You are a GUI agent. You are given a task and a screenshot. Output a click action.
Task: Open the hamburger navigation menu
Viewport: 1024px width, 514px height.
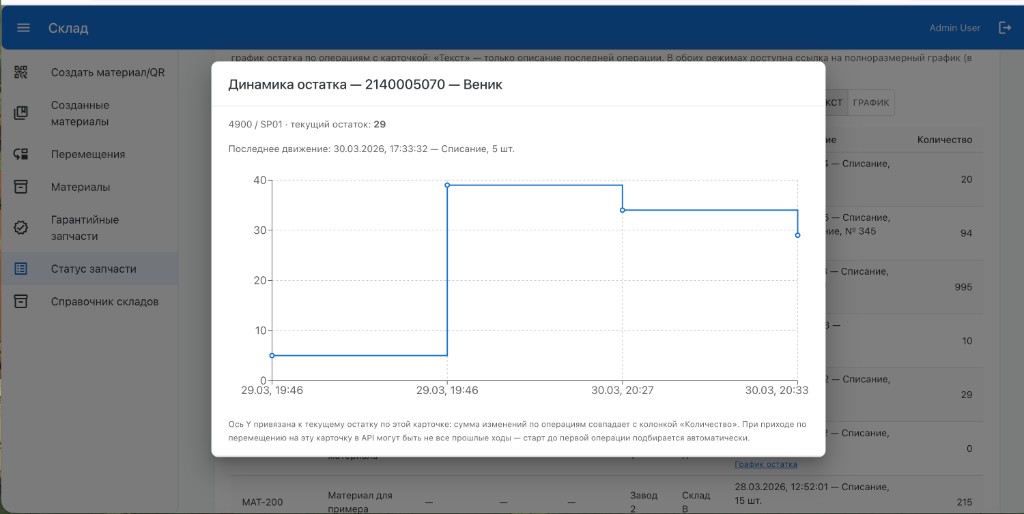pos(23,28)
